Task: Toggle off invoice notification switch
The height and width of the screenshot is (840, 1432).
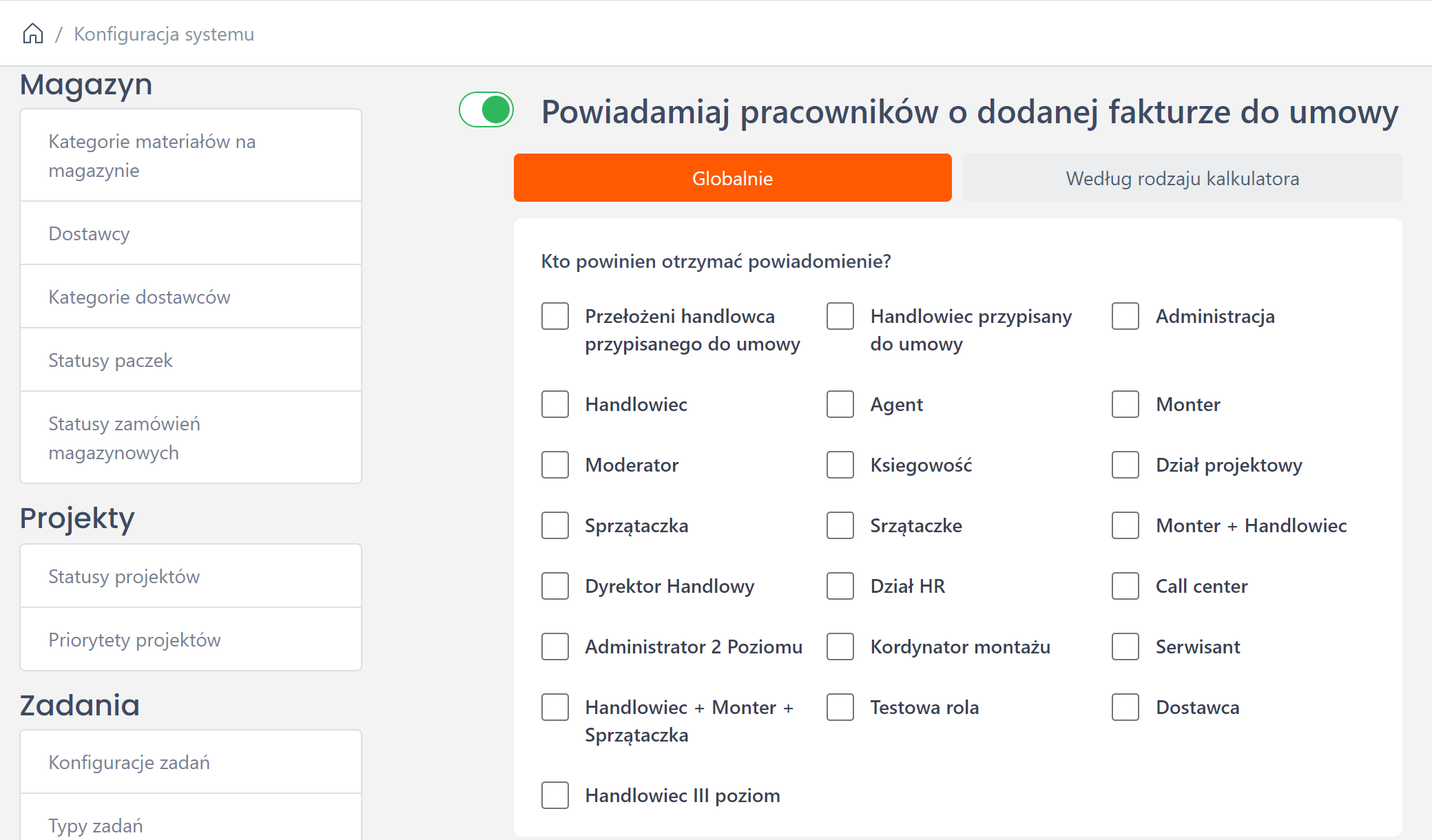Action: tap(486, 110)
